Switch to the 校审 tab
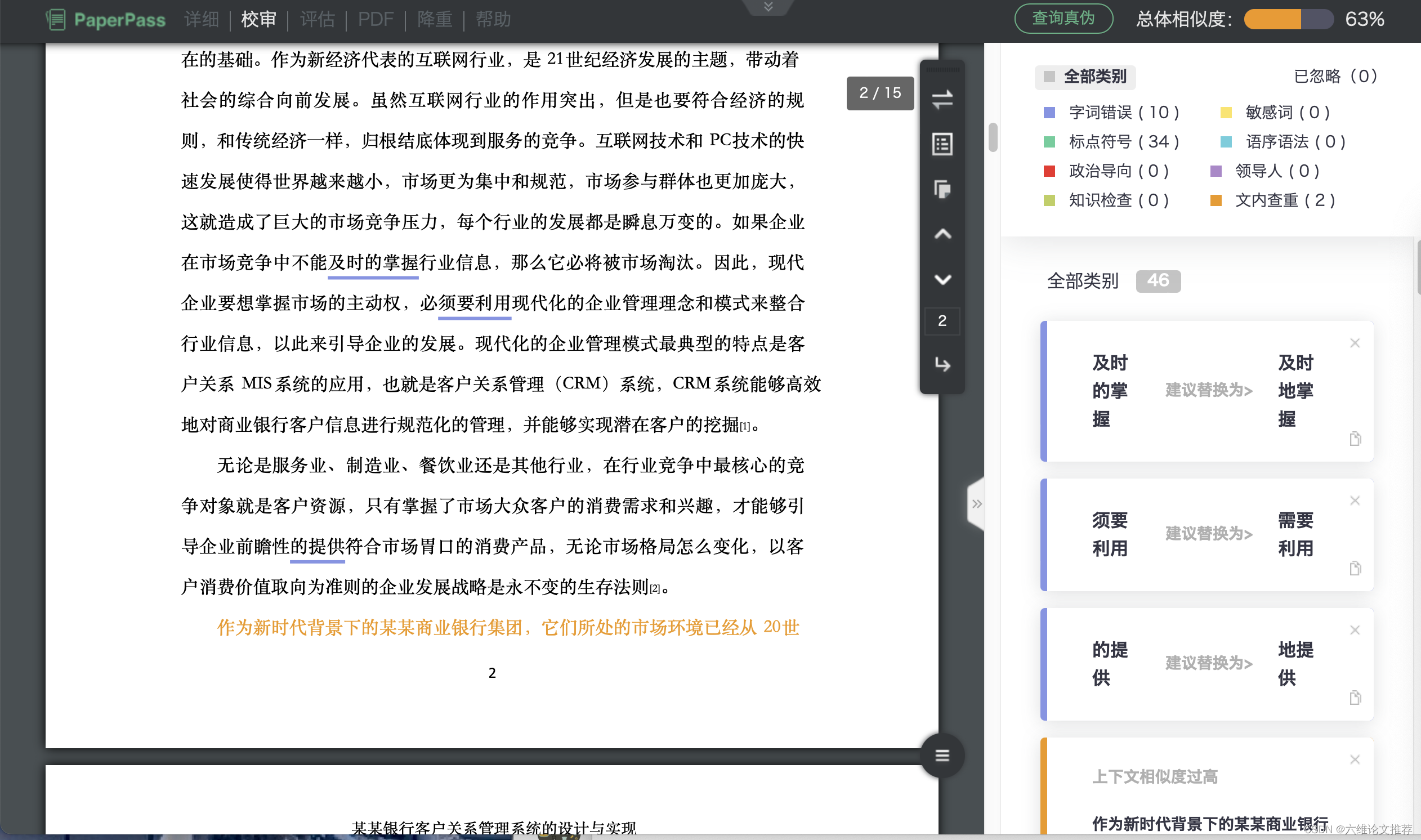The height and width of the screenshot is (840, 1421). pyautogui.click(x=258, y=20)
